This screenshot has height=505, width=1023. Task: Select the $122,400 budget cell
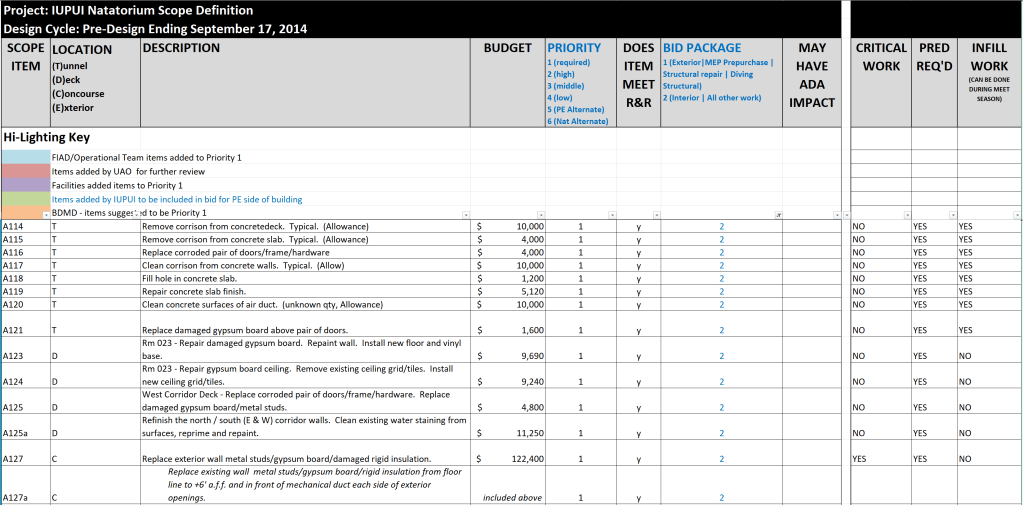pyautogui.click(x=510, y=459)
